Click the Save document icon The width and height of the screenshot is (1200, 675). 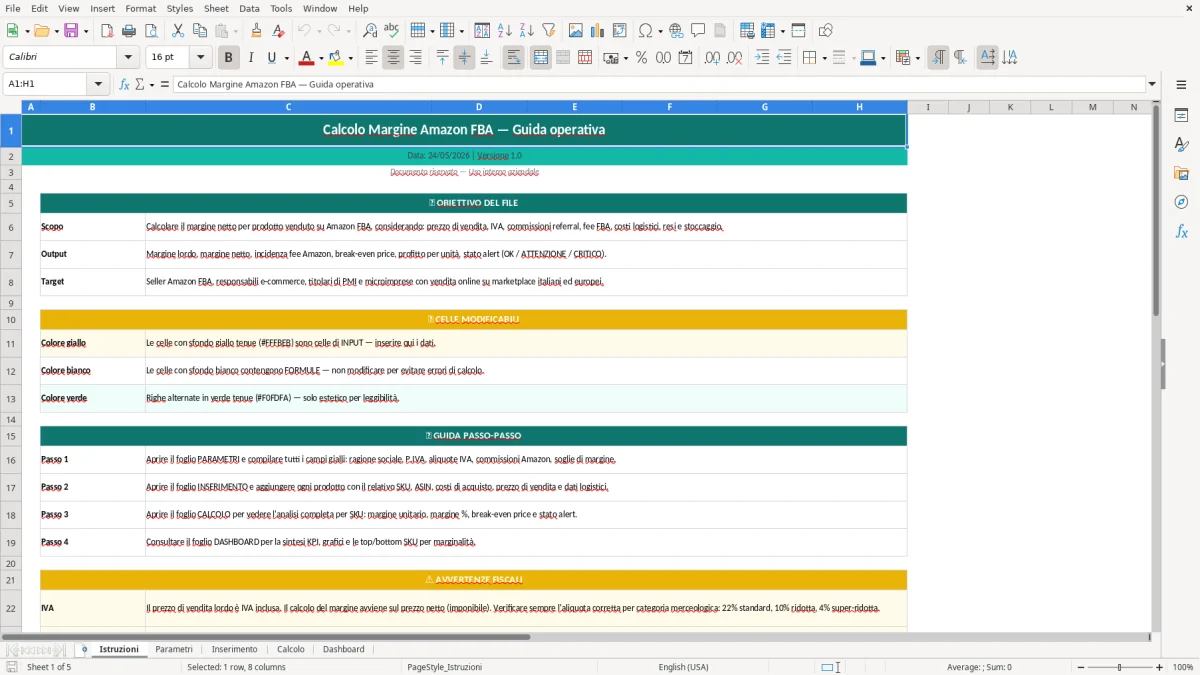(70, 31)
